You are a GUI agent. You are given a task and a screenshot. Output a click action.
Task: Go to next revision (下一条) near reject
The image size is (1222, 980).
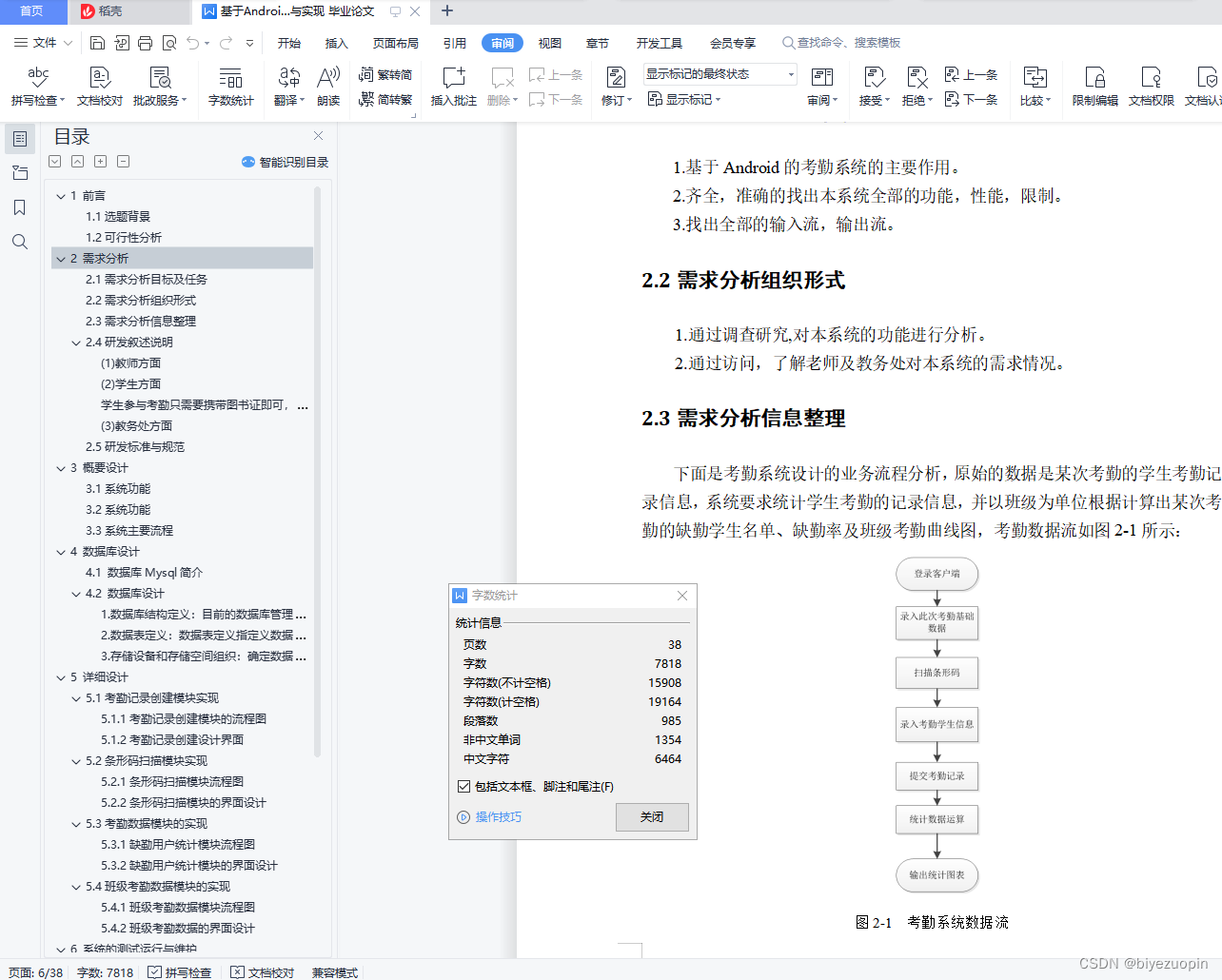click(x=971, y=99)
